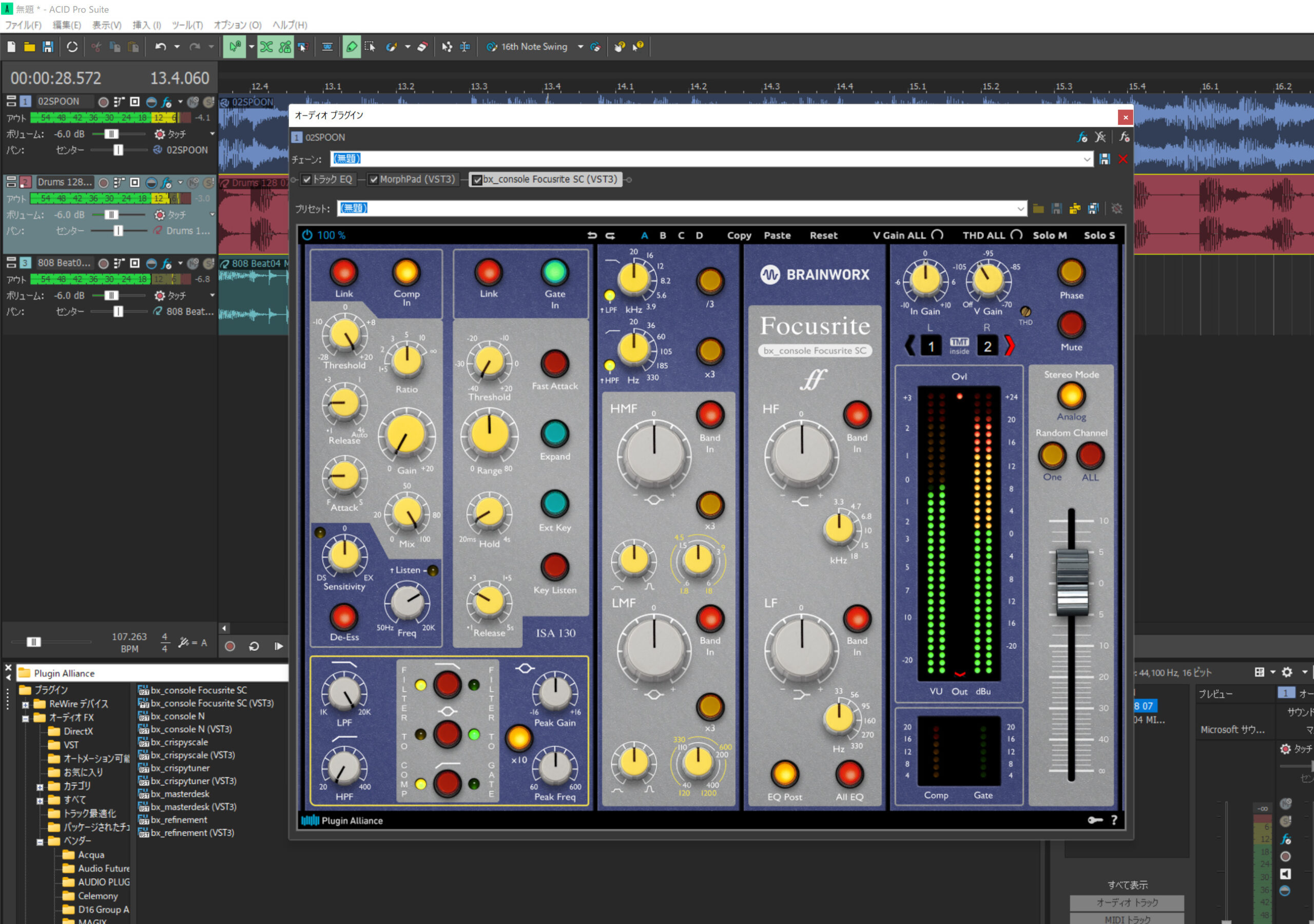Click the record button in transport bar
Image resolution: width=1314 pixels, height=924 pixels.
click(x=230, y=646)
